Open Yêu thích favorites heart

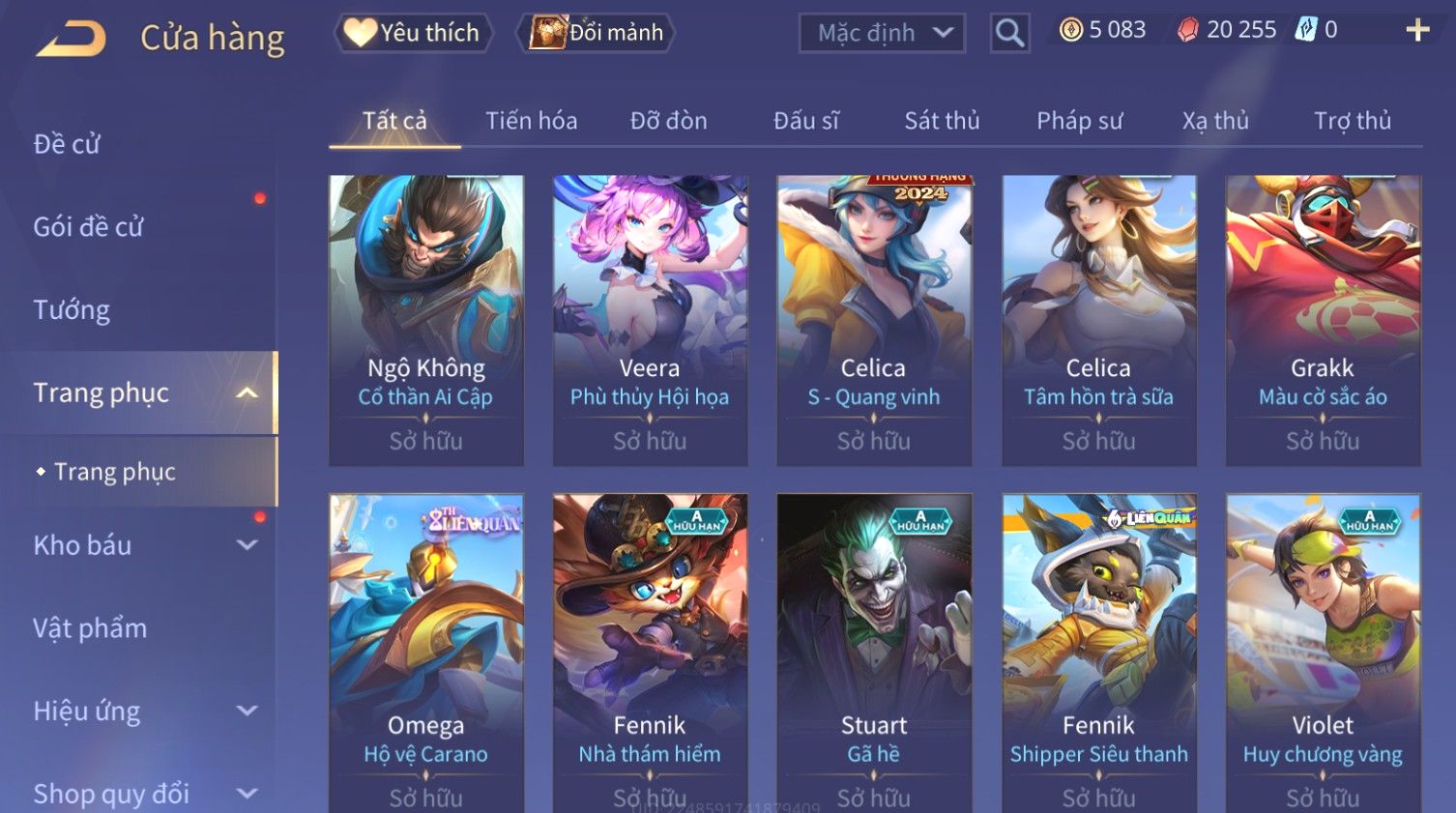click(x=413, y=33)
